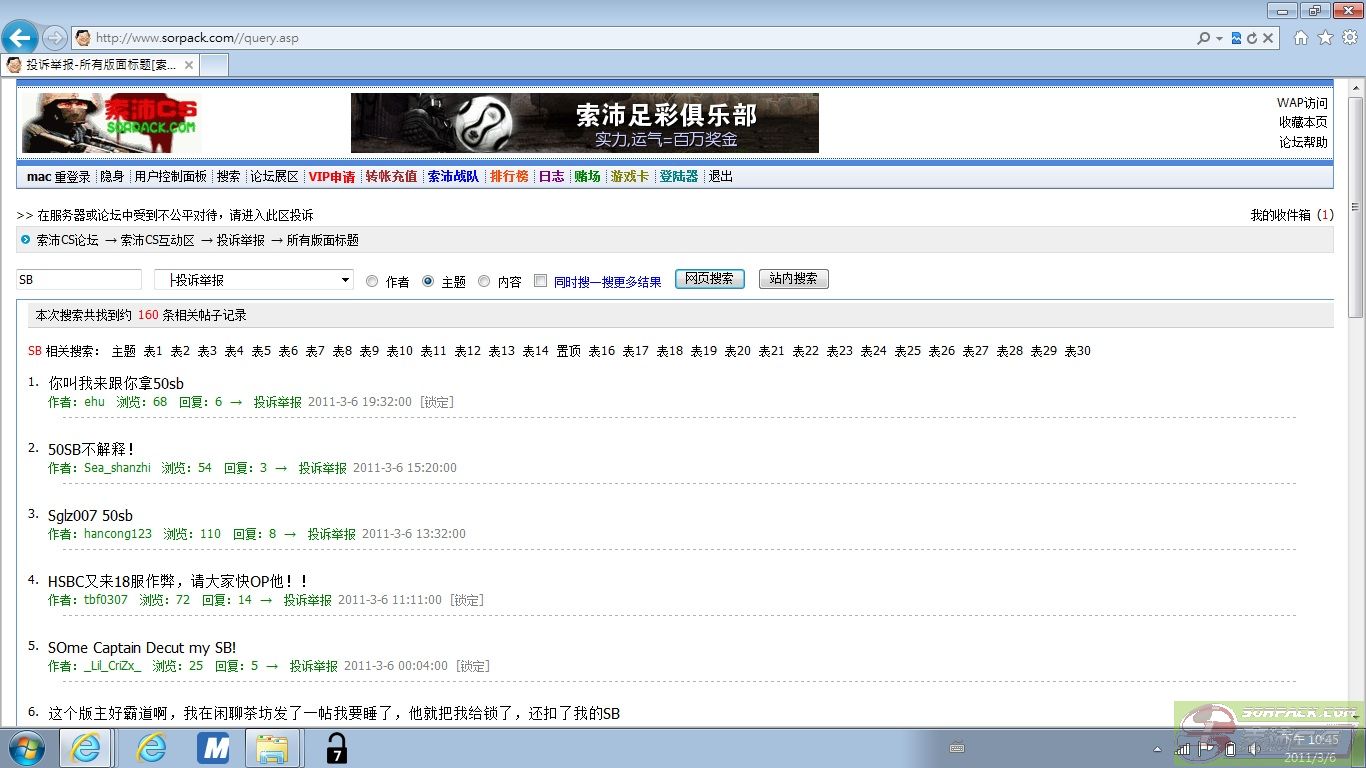Click the browser Back arrow button

click(19, 38)
